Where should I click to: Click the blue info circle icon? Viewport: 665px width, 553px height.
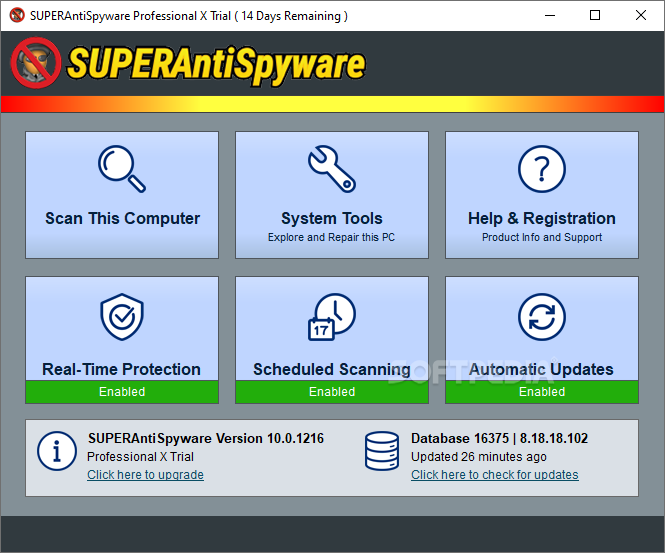[x=56, y=451]
